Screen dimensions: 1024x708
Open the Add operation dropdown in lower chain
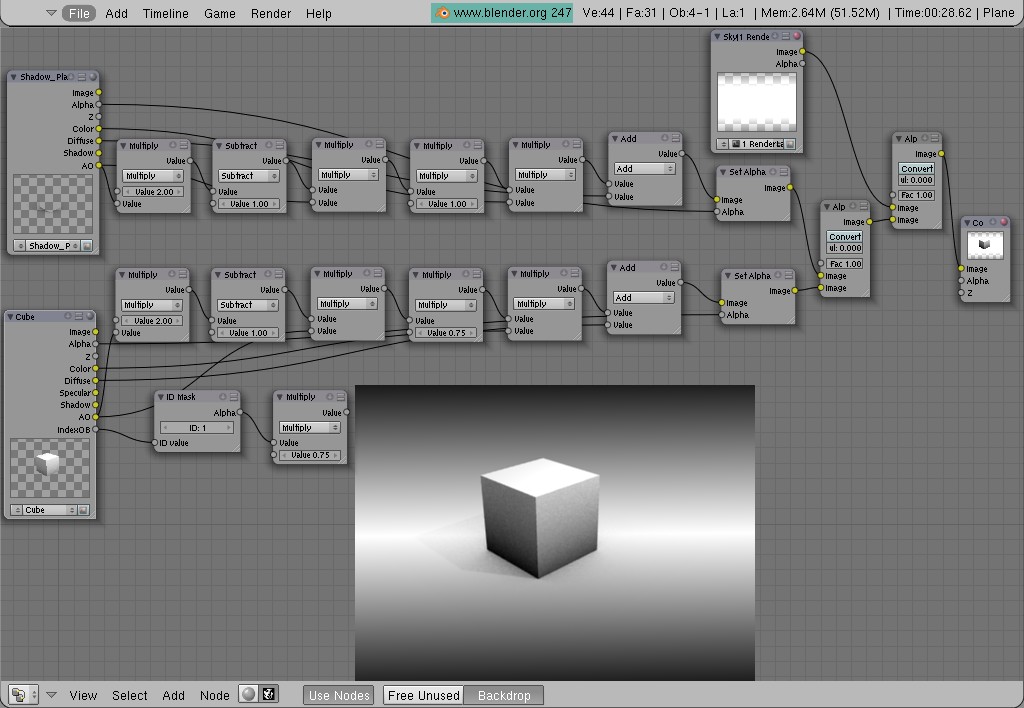coord(643,298)
